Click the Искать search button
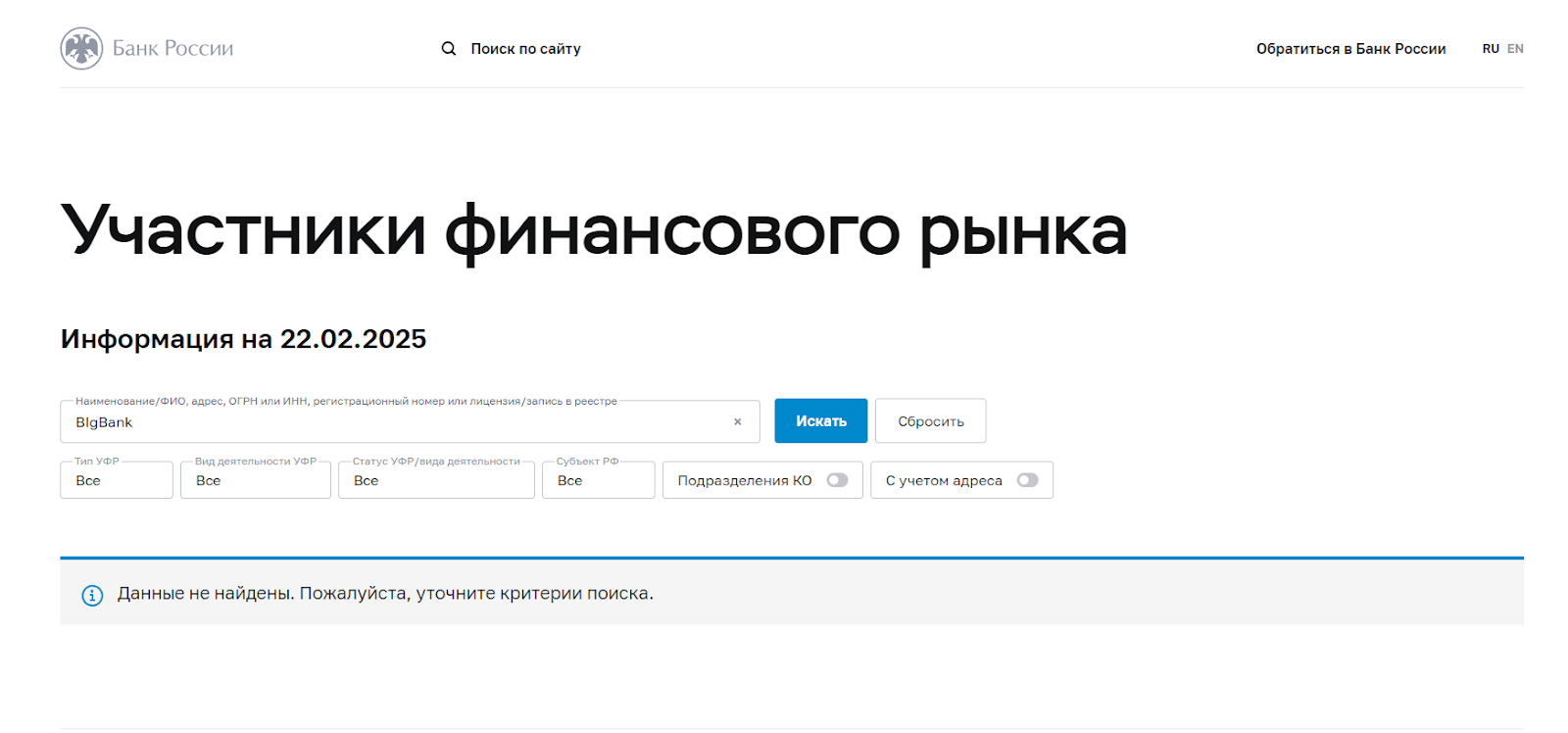The image size is (1568, 733). (x=821, y=421)
